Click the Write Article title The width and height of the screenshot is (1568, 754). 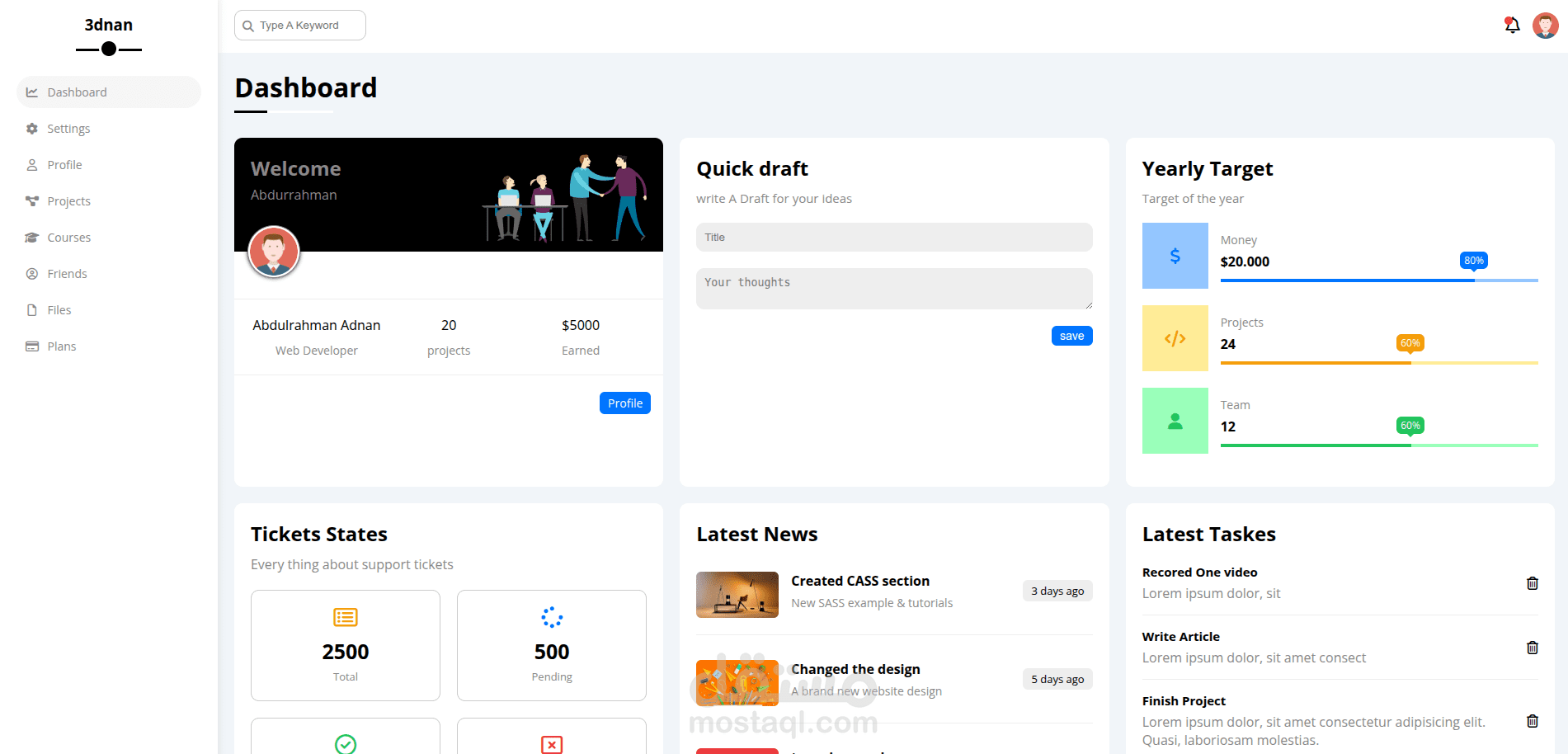tap(1180, 637)
